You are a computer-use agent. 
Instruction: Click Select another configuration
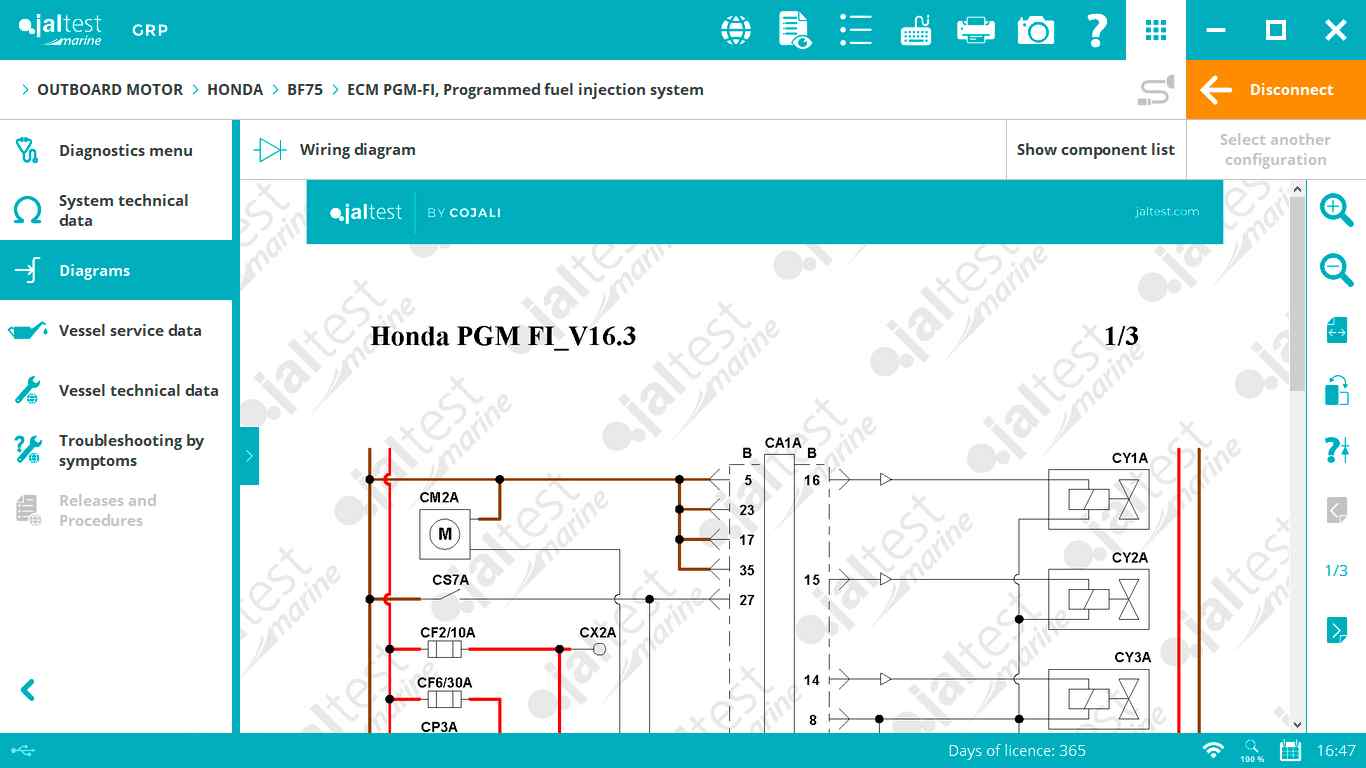pos(1276,150)
